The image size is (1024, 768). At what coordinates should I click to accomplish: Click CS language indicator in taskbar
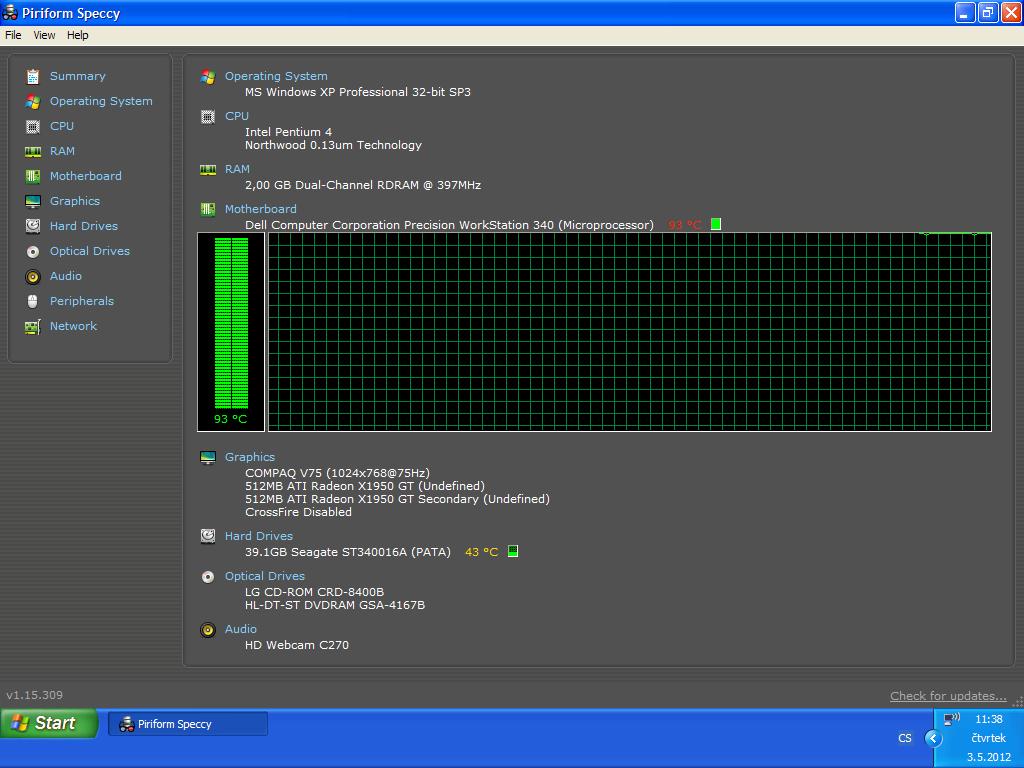click(x=904, y=739)
